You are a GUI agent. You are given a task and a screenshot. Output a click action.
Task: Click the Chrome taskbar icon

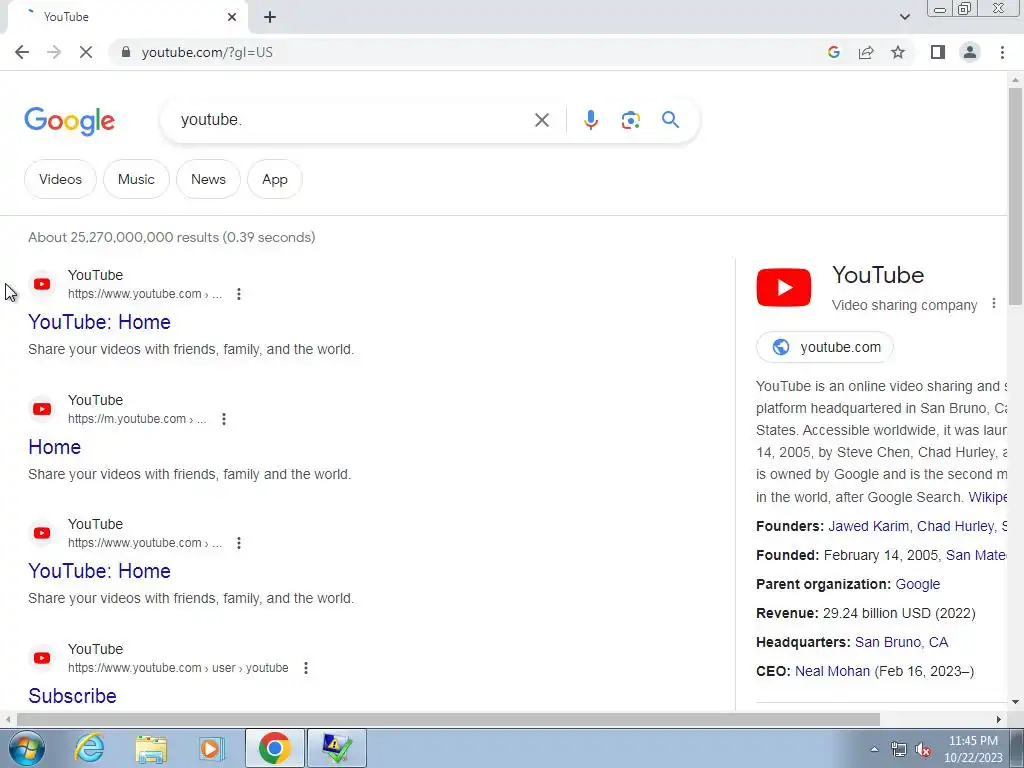point(274,748)
